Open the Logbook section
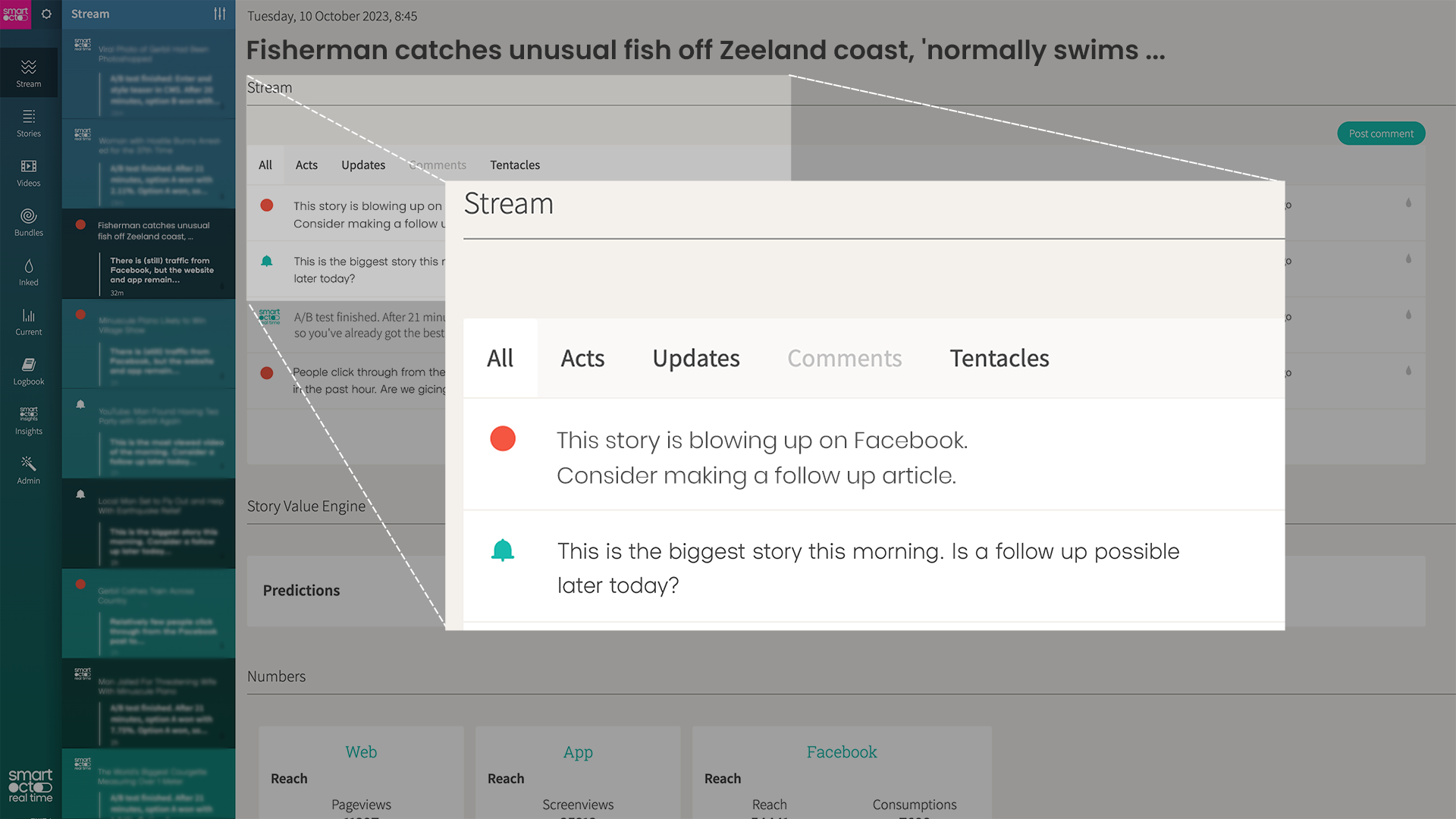The image size is (1456, 819). 29,371
